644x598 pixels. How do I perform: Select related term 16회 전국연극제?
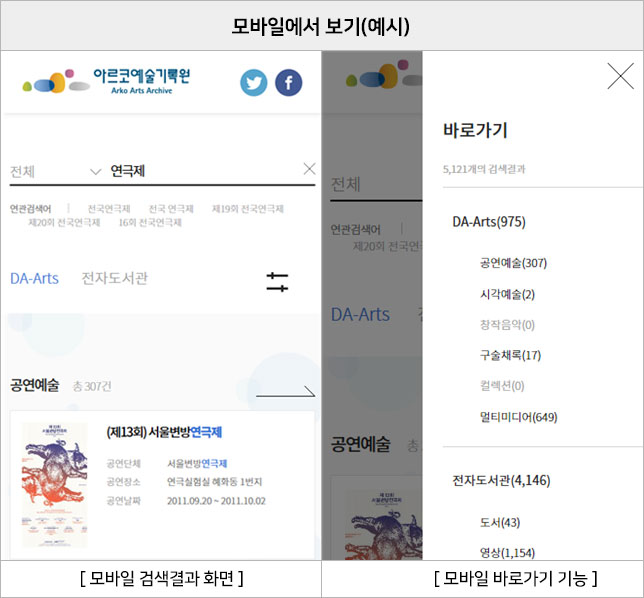pyautogui.click(x=150, y=223)
